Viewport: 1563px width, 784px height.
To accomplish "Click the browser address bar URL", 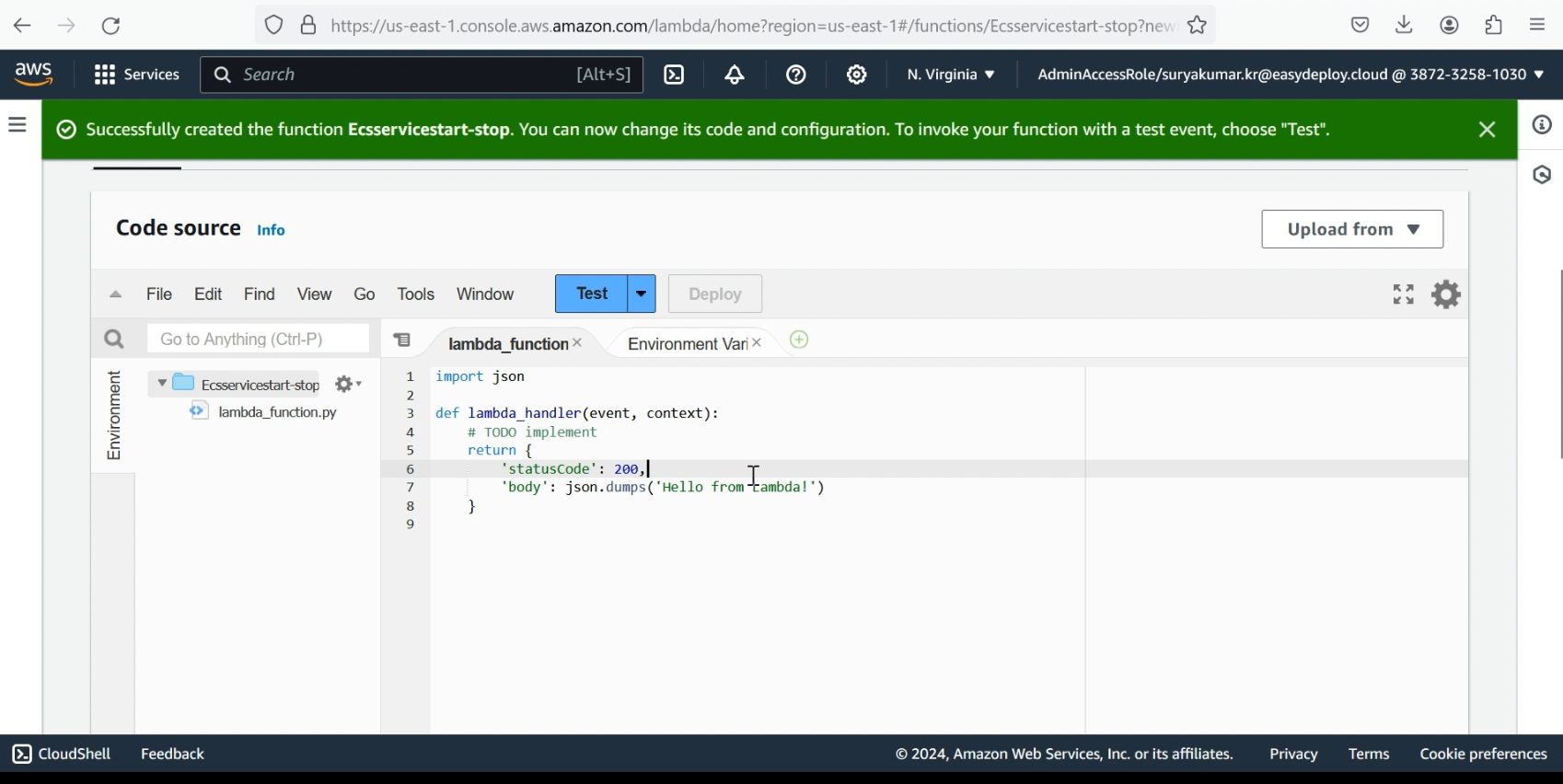I will pos(752,26).
